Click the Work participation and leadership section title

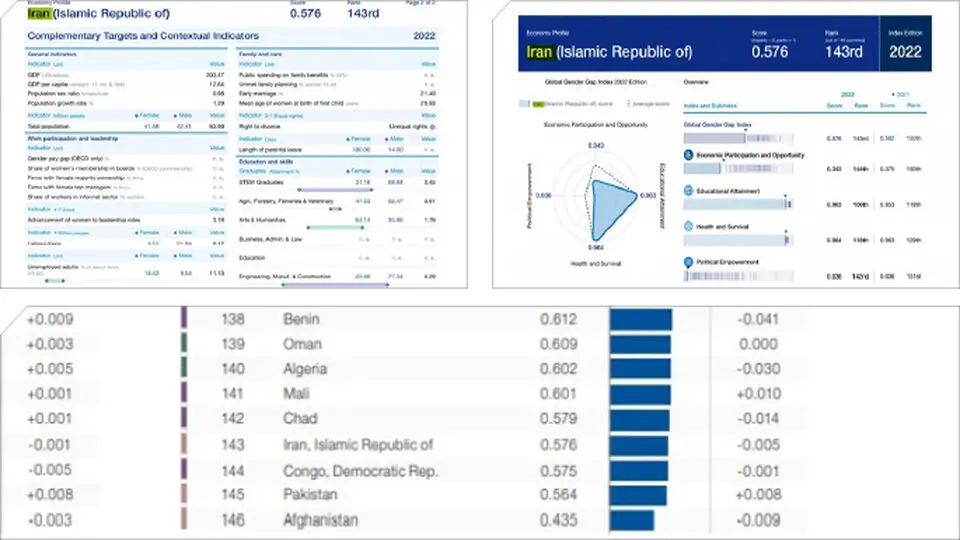tap(73, 139)
